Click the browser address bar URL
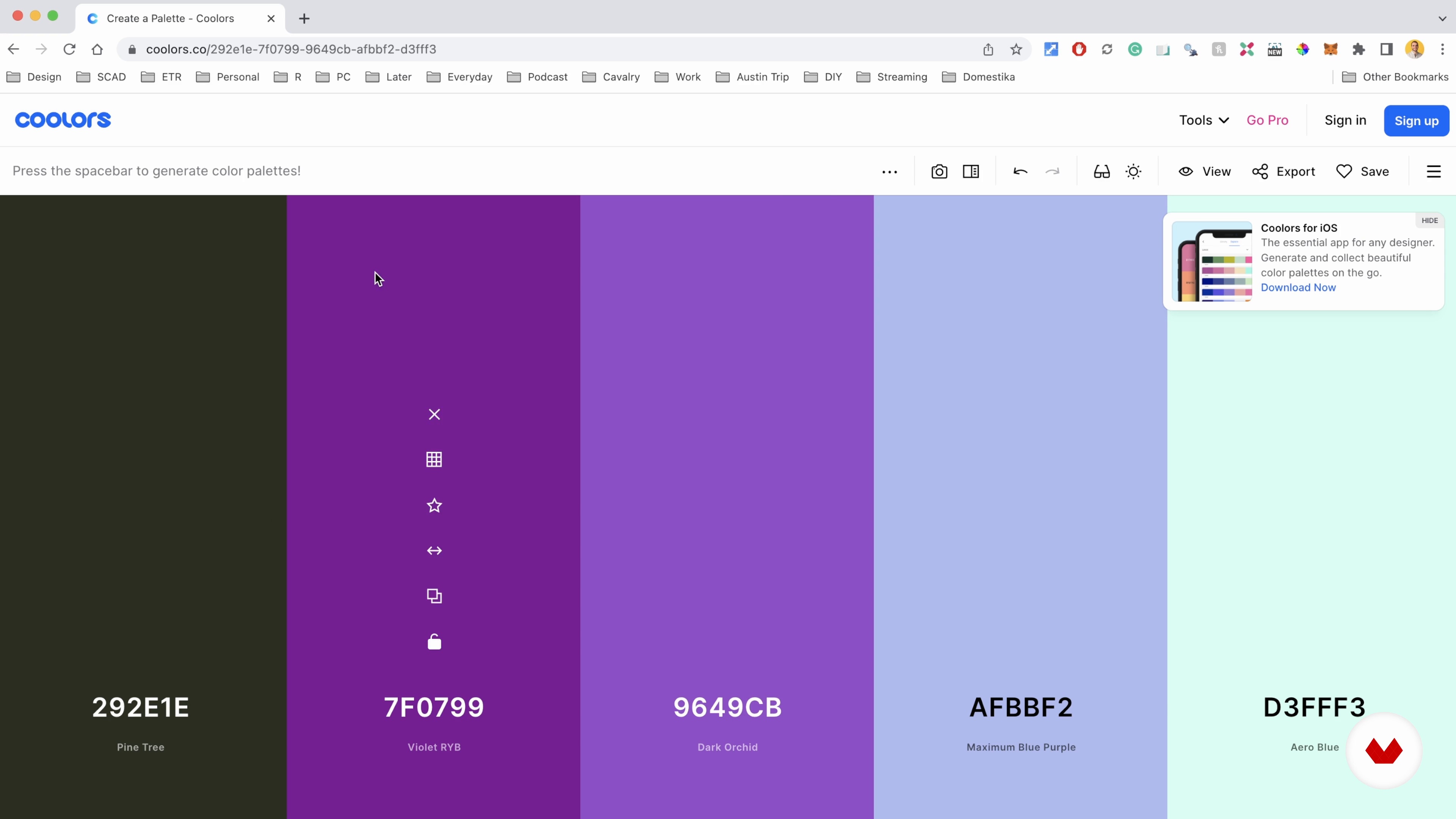The image size is (1456, 819). coord(291,49)
